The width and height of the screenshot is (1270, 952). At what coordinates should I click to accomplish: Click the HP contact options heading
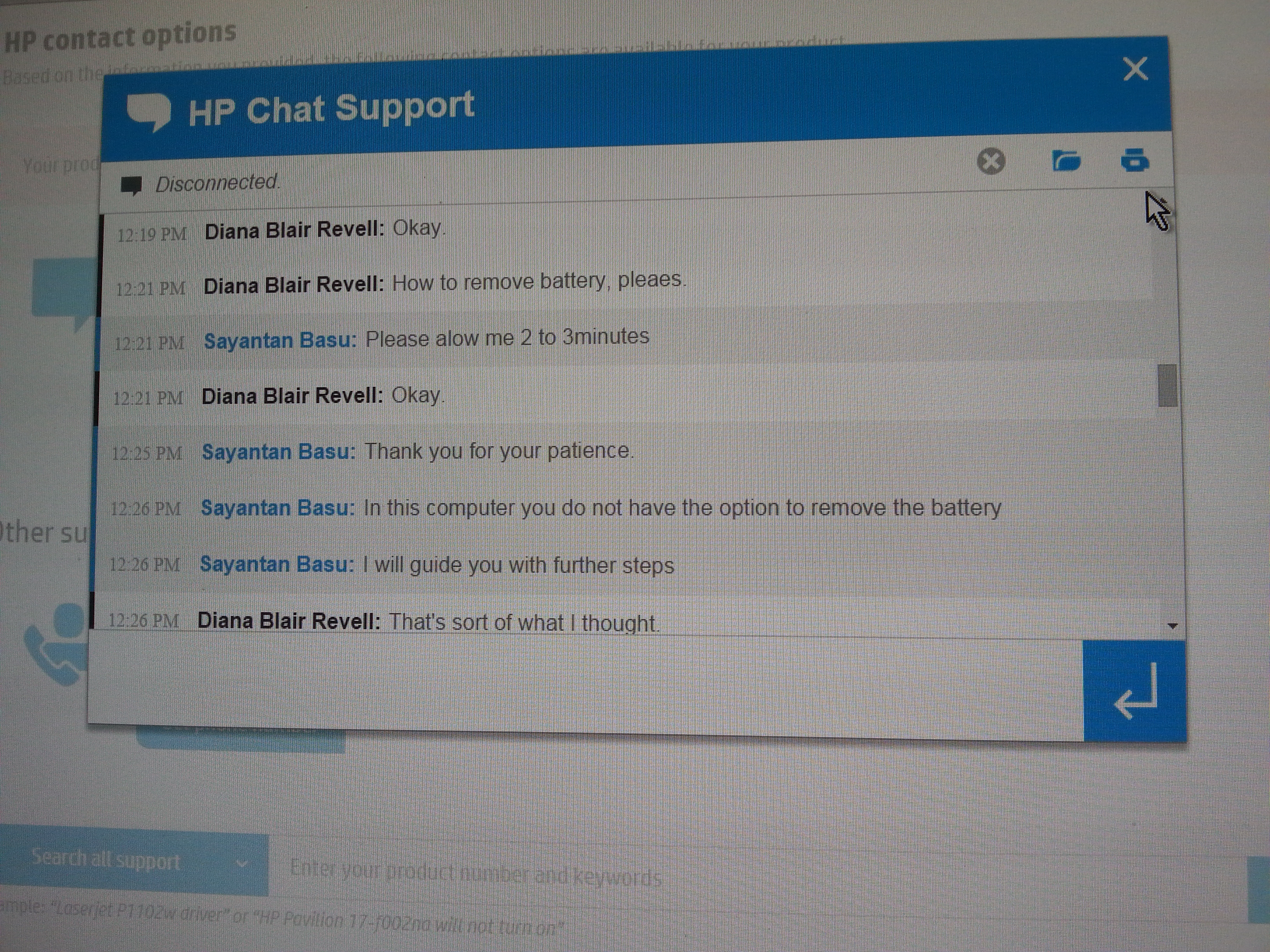120,37
